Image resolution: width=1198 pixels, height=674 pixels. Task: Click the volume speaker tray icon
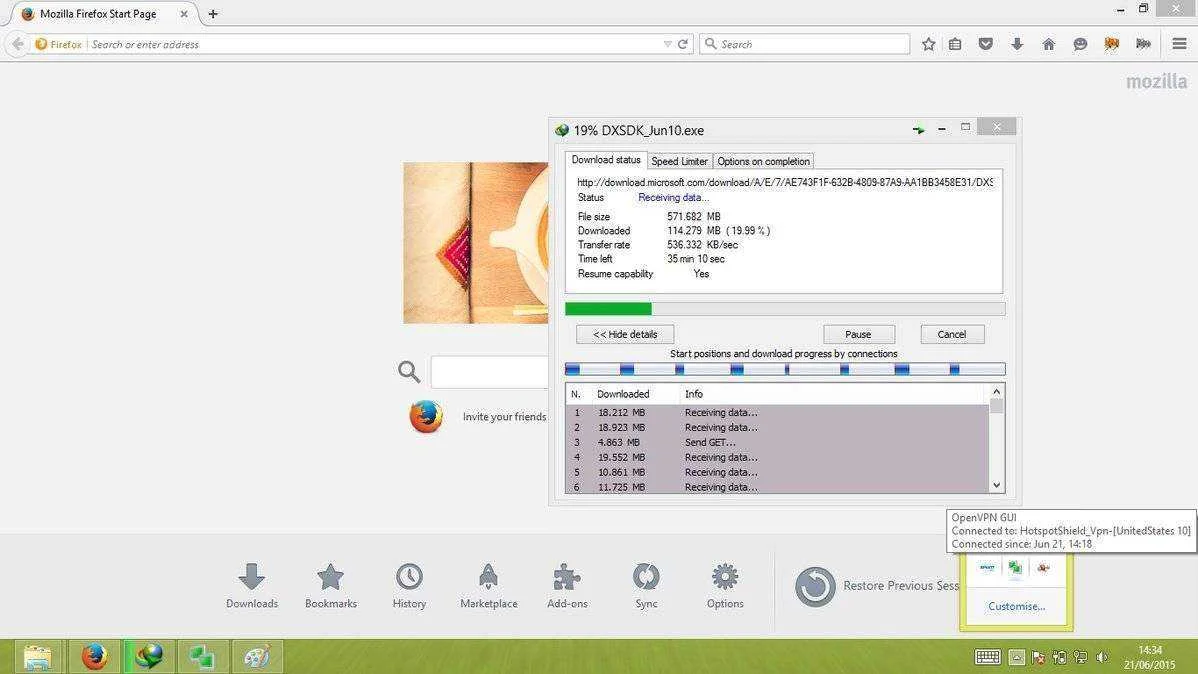[x=1102, y=657]
